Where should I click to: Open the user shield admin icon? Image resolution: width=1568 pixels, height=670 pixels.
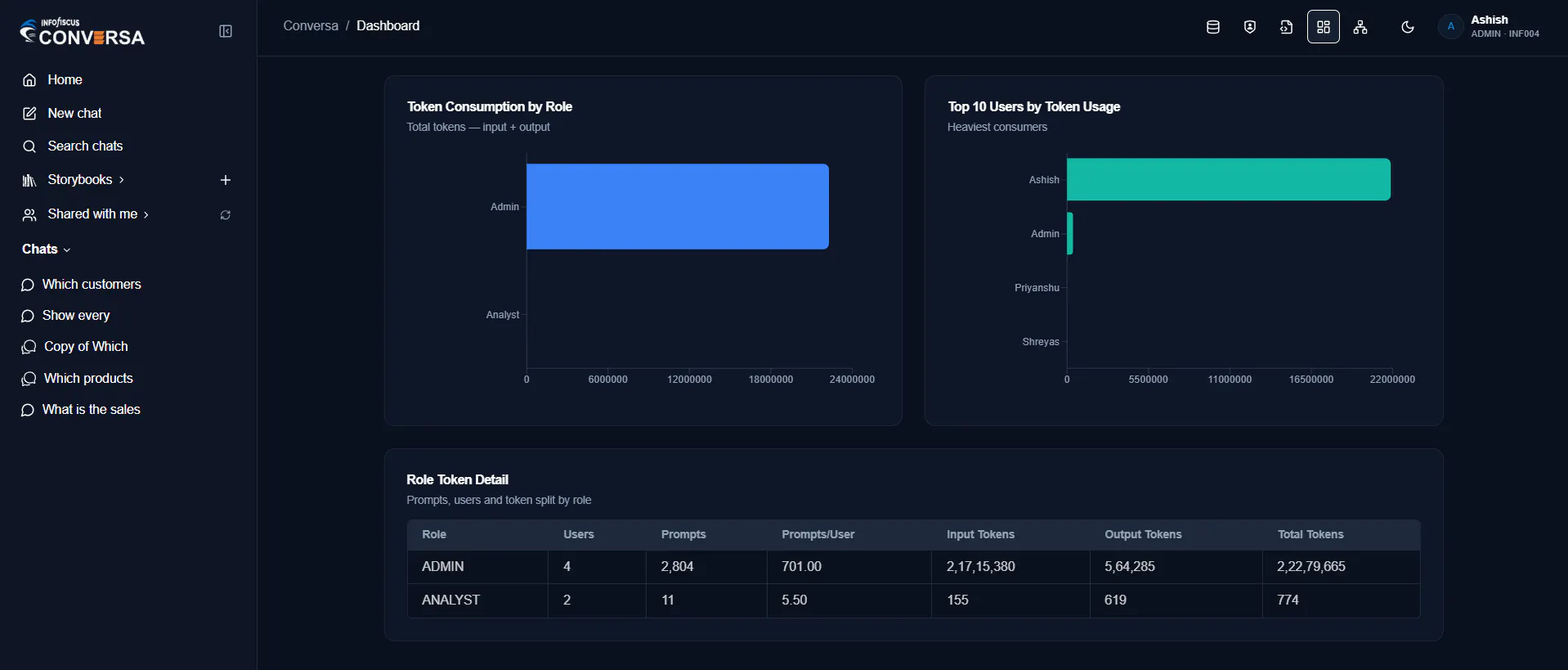(1250, 27)
